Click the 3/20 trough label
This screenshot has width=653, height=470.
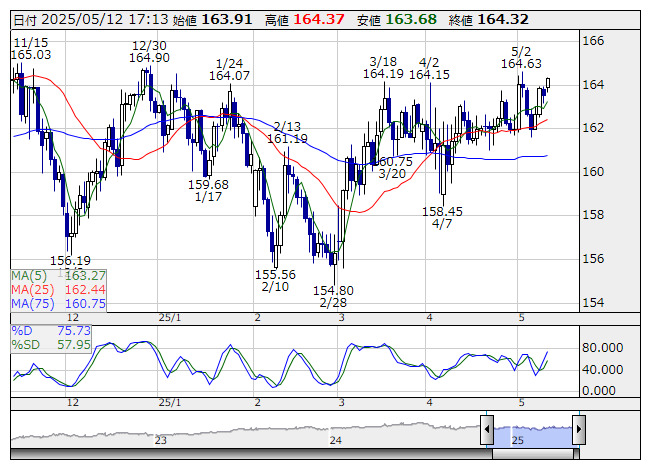pyautogui.click(x=392, y=167)
